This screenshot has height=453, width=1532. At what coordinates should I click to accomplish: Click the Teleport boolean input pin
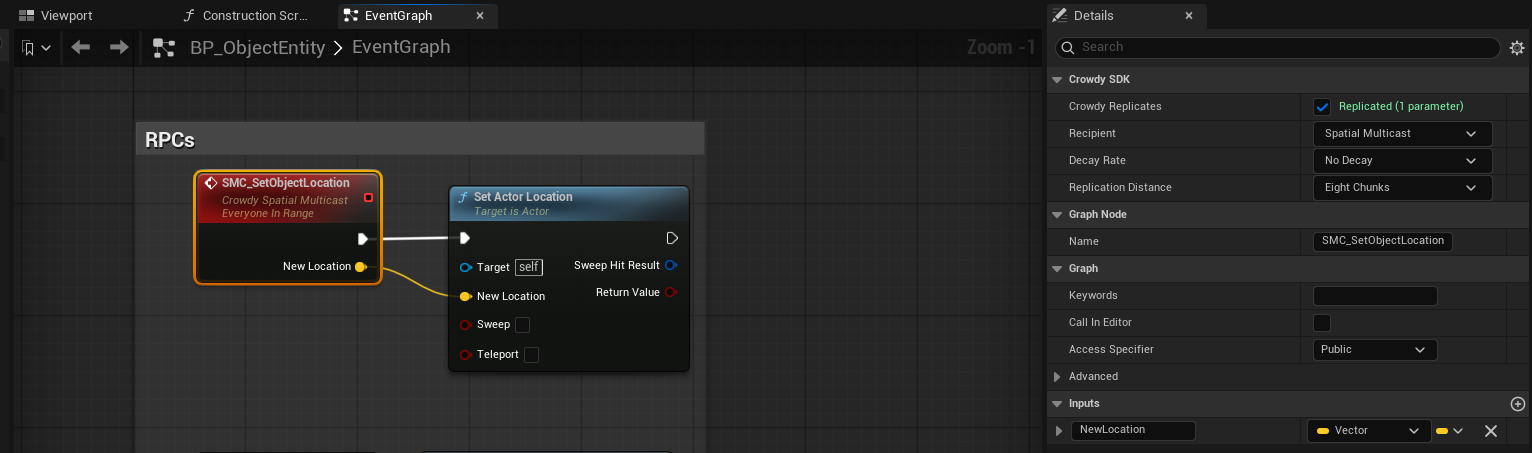point(465,355)
